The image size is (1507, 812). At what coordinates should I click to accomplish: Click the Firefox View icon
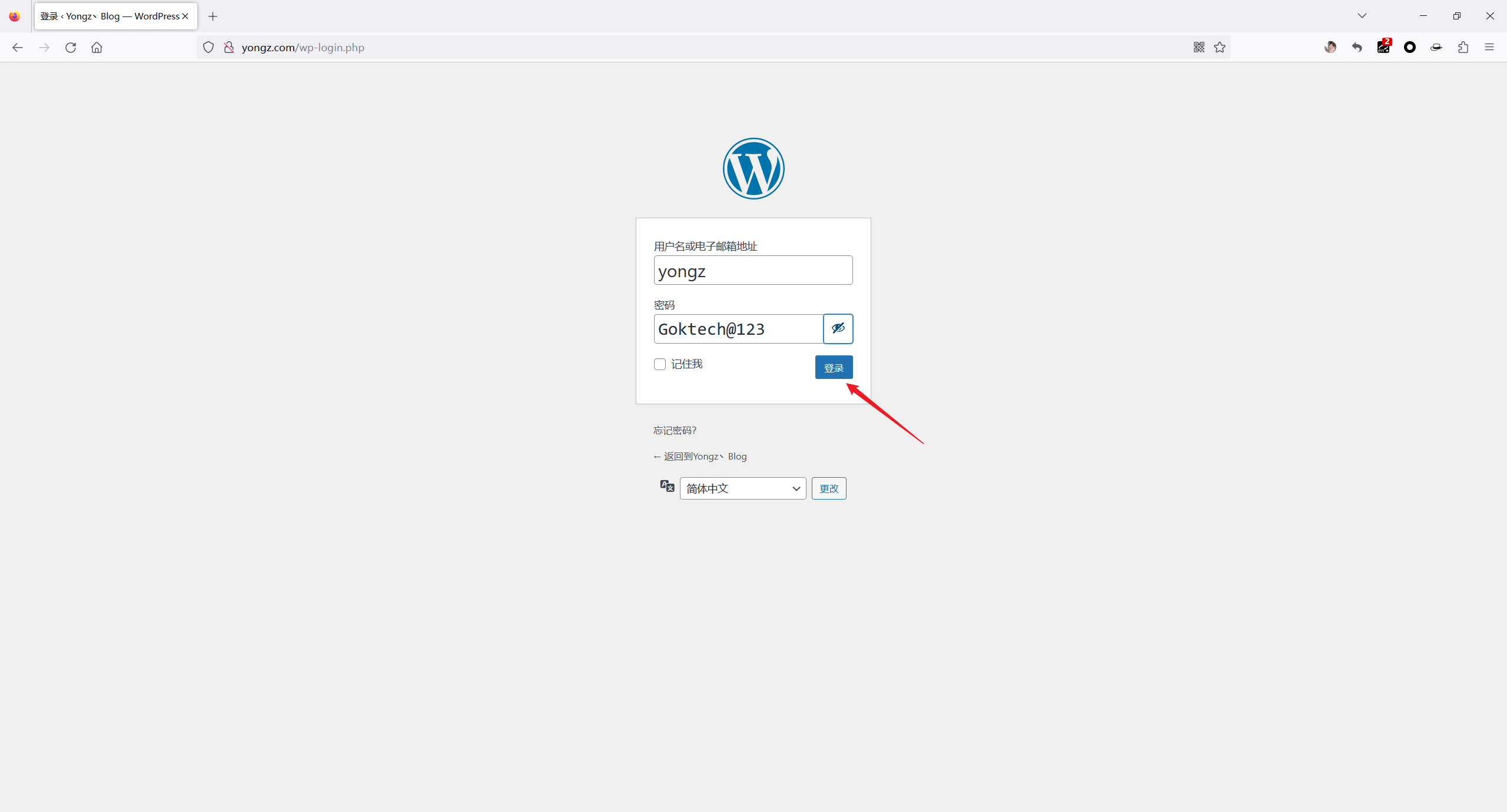[15, 16]
